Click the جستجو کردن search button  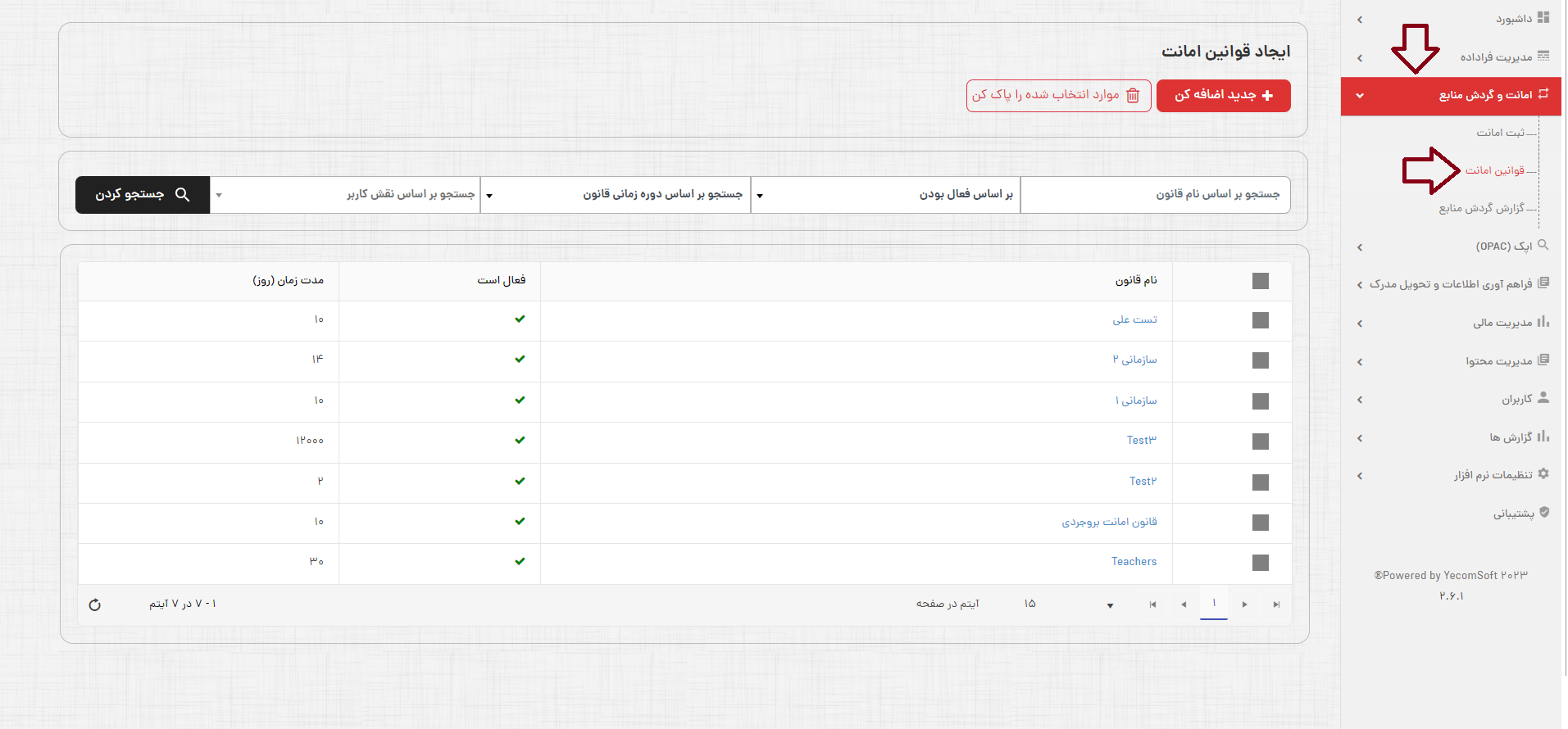pyautogui.click(x=143, y=195)
